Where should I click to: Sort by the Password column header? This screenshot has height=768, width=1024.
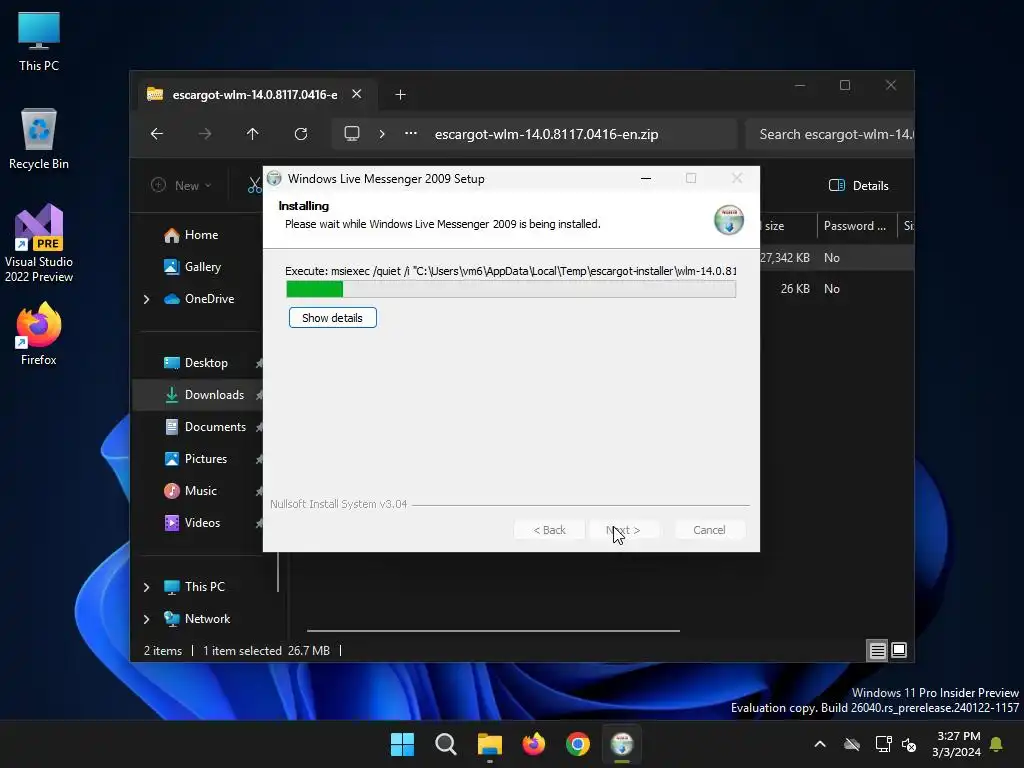coord(856,226)
